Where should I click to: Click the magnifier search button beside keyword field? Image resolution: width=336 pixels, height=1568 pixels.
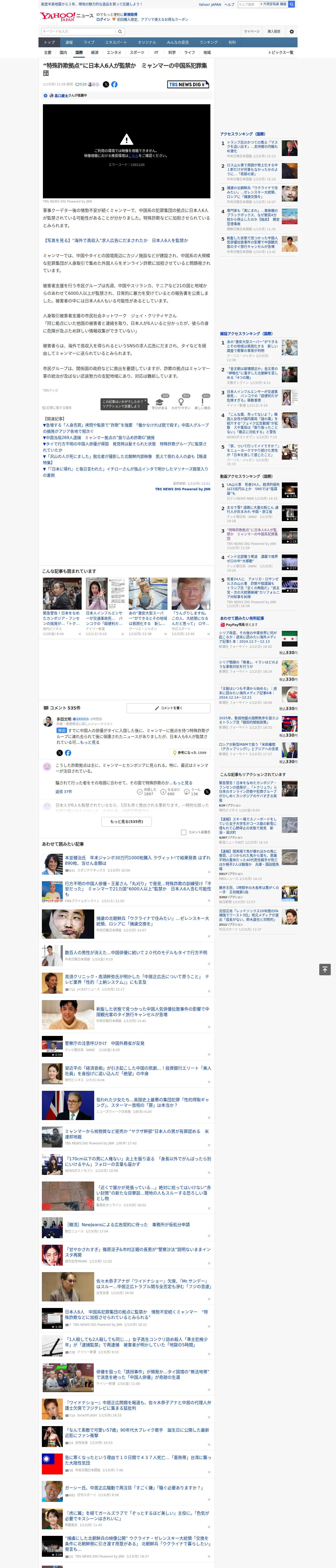tap(120, 31)
